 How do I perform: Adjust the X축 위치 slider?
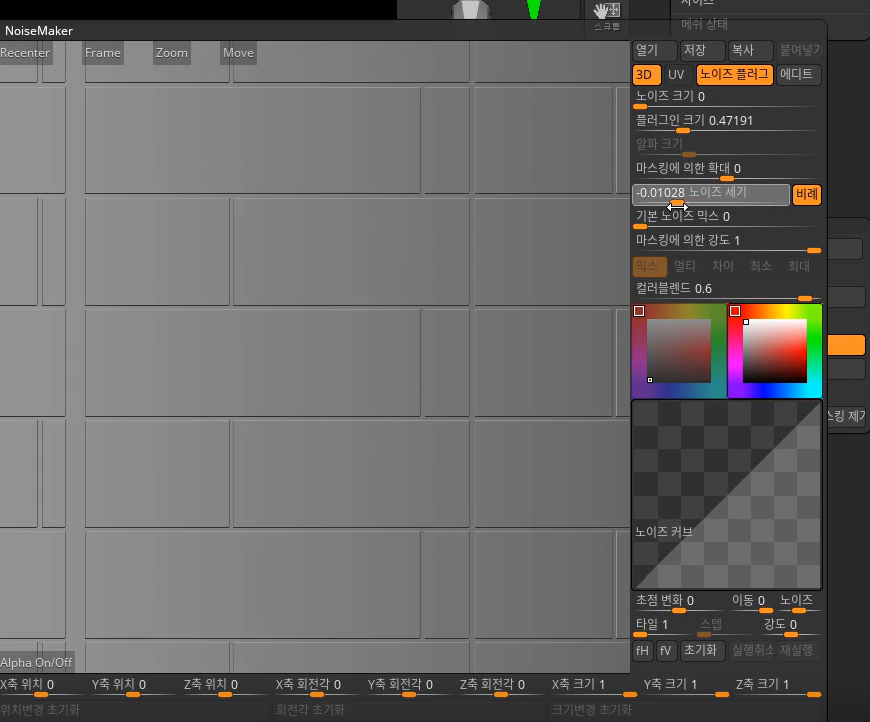tap(41, 687)
